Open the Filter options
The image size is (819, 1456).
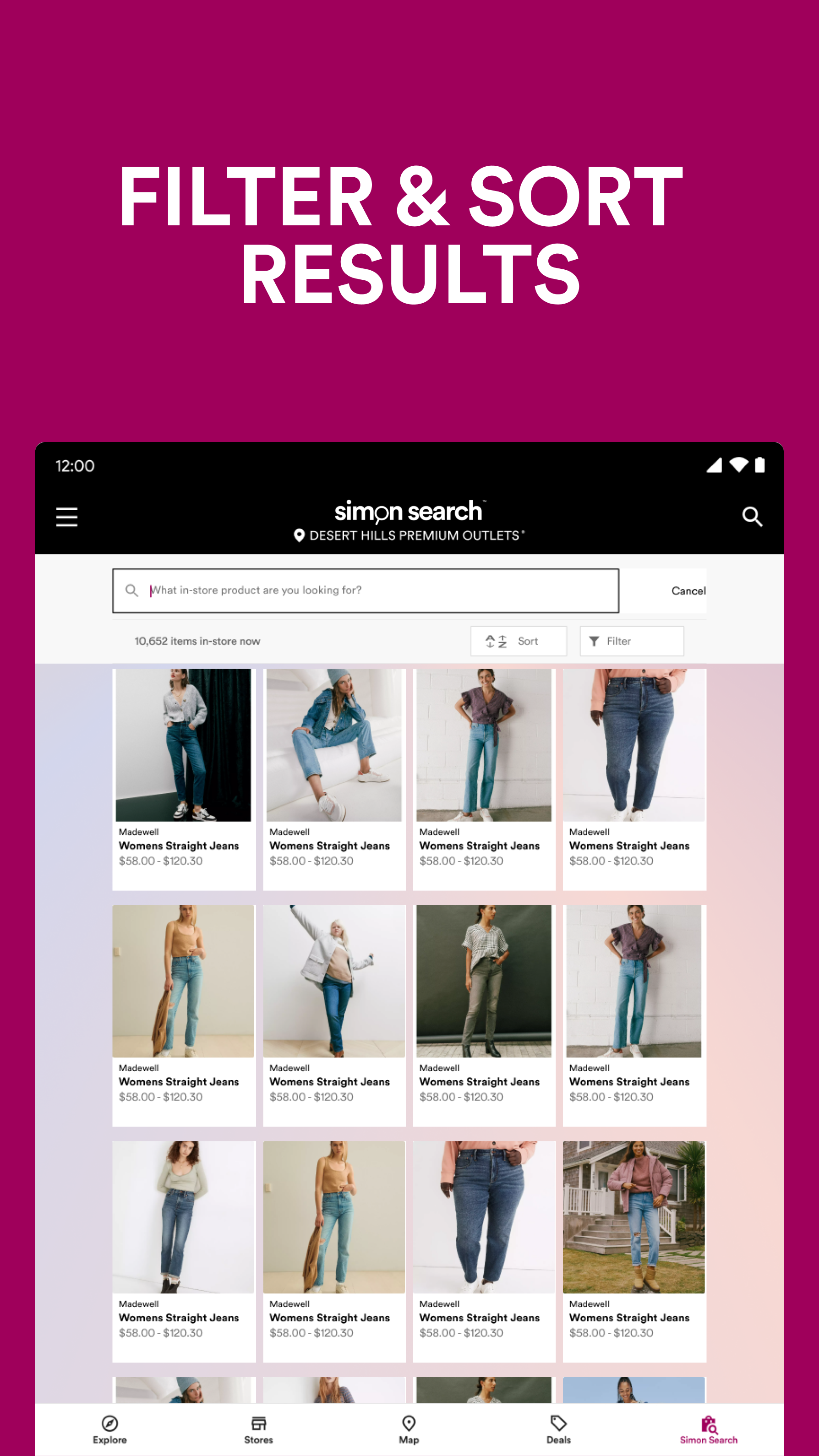click(631, 641)
